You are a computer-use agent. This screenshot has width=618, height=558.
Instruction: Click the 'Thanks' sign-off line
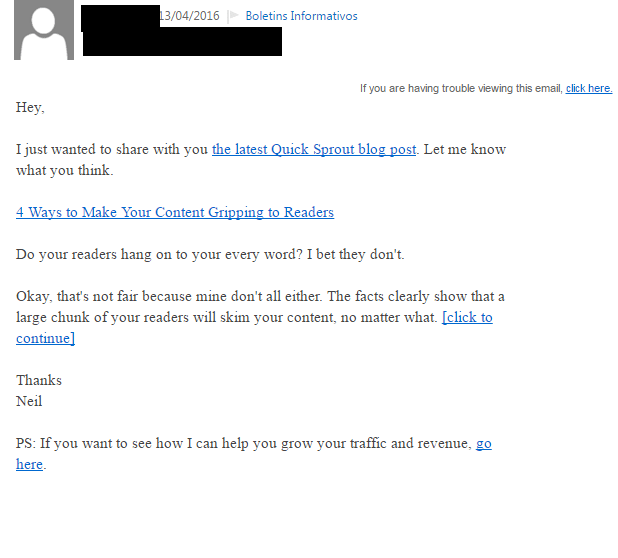pos(39,380)
